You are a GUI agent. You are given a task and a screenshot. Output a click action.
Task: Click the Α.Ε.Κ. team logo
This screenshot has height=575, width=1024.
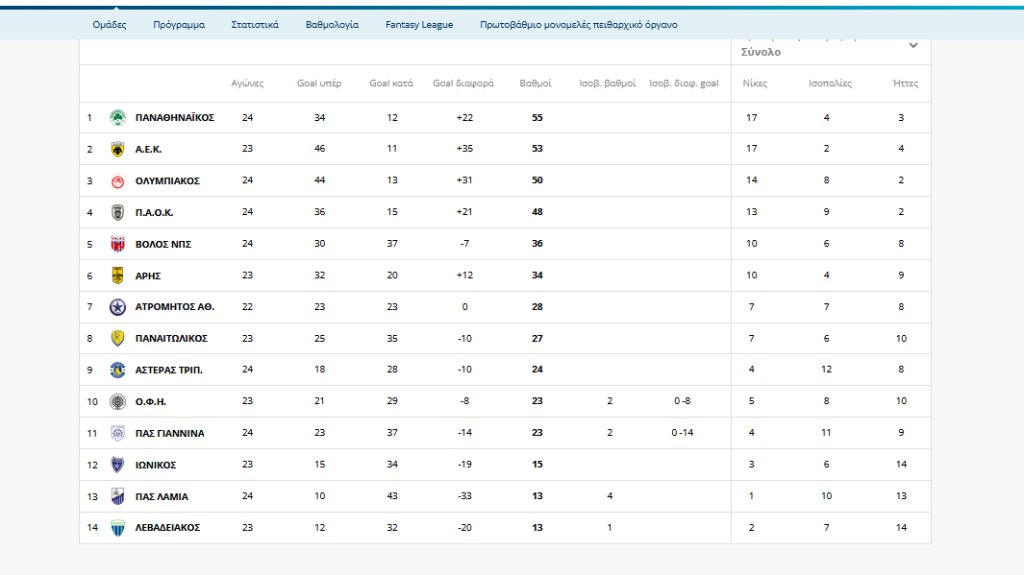point(117,149)
